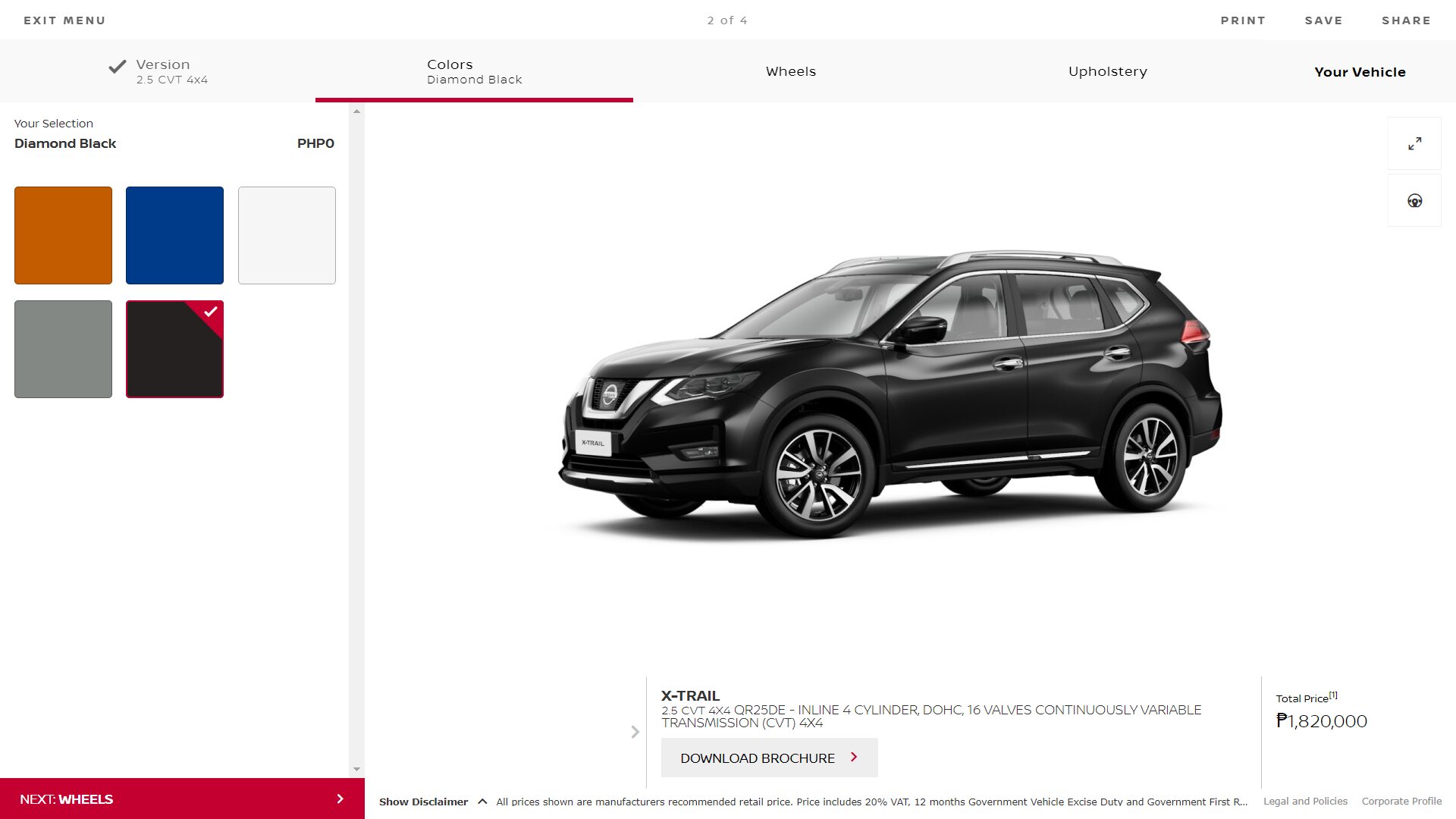
Task: Select the blue color swatch
Action: point(174,235)
